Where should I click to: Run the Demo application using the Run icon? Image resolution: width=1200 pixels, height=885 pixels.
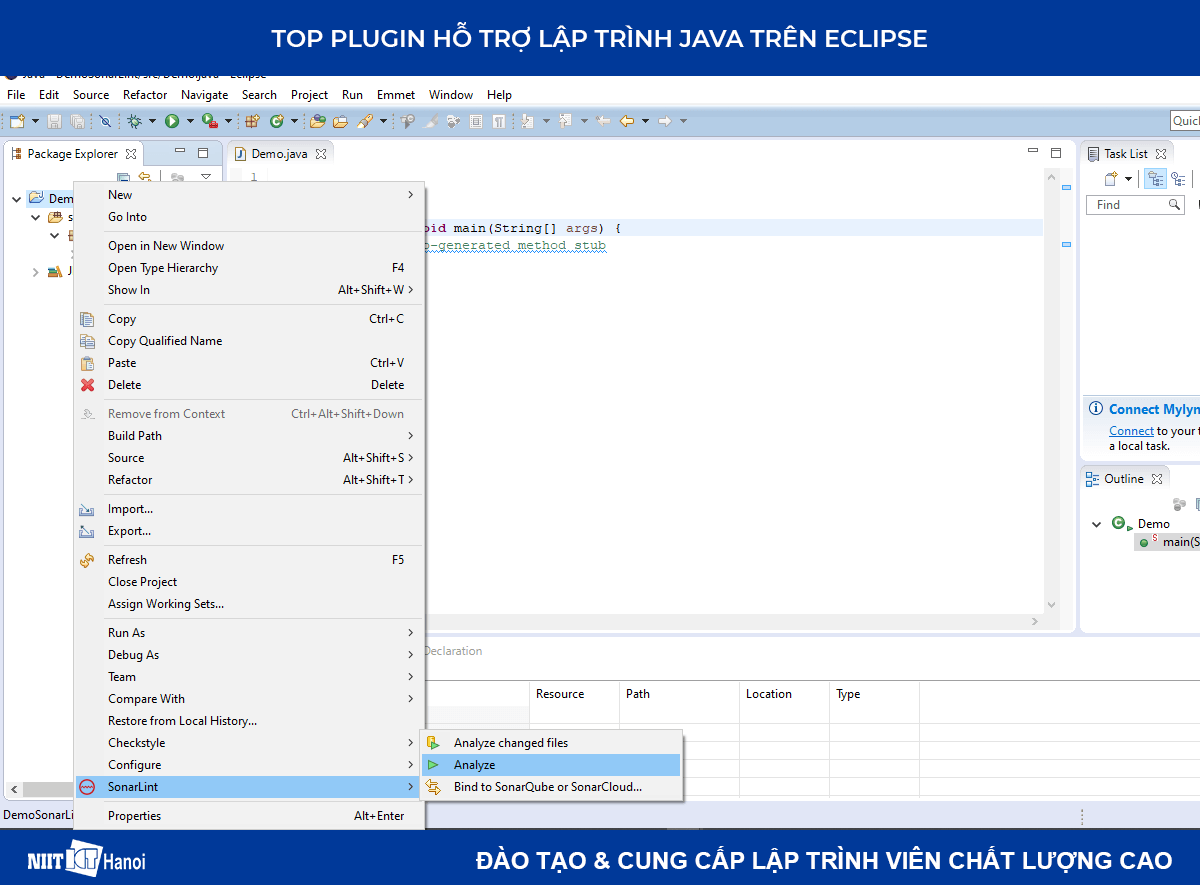click(x=173, y=120)
